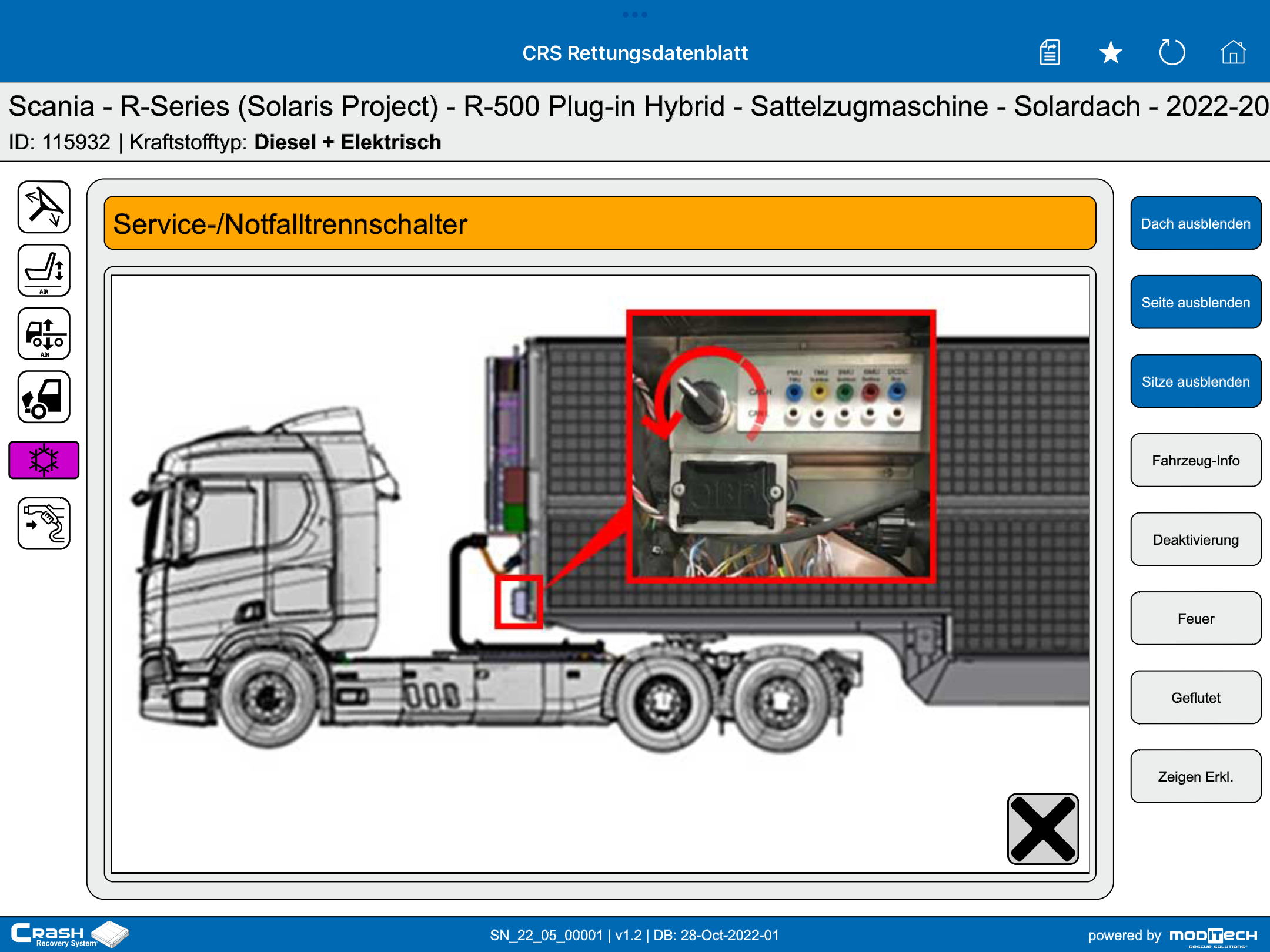Open the Deaktivierung section
This screenshot has height=952, width=1270.
1195,539
